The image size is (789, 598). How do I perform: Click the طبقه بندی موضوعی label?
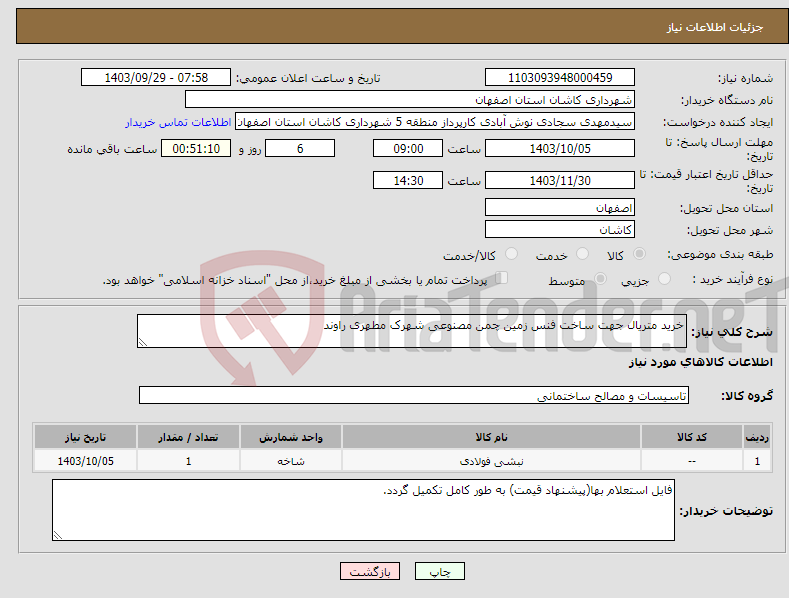point(720,255)
